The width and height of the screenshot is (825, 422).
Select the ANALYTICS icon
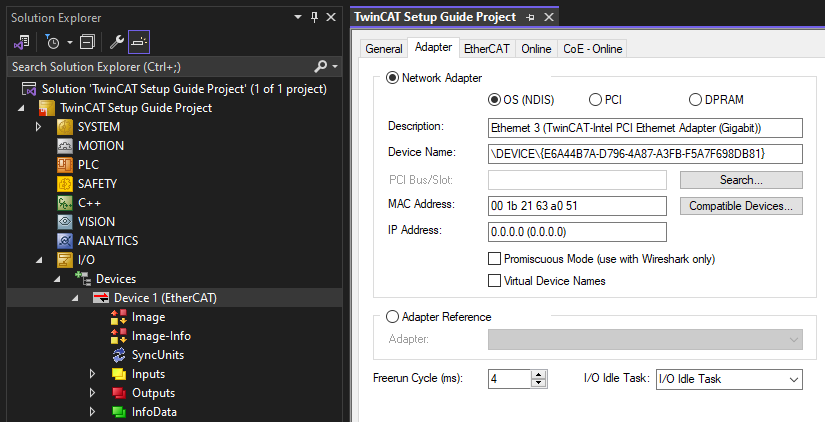pos(65,240)
